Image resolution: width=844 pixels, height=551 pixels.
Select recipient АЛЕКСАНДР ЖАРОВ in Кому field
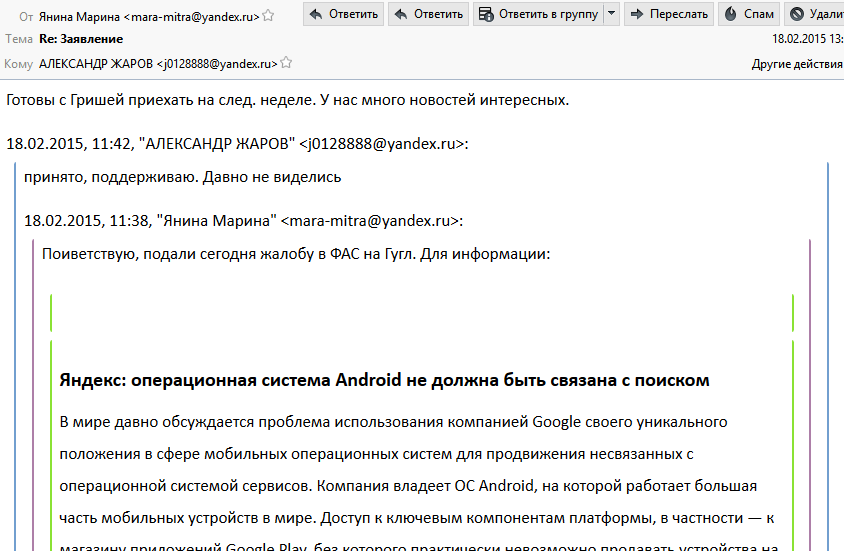[x=158, y=63]
